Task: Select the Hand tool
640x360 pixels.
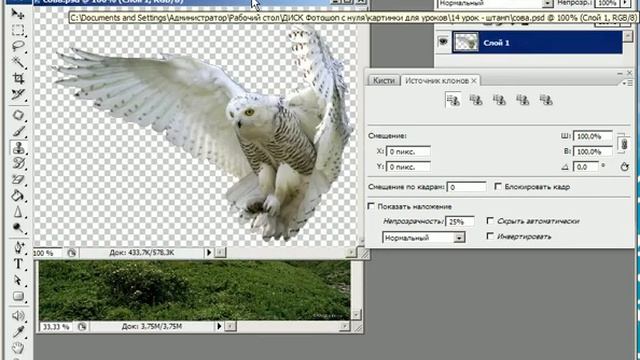Action: pyautogui.click(x=18, y=348)
